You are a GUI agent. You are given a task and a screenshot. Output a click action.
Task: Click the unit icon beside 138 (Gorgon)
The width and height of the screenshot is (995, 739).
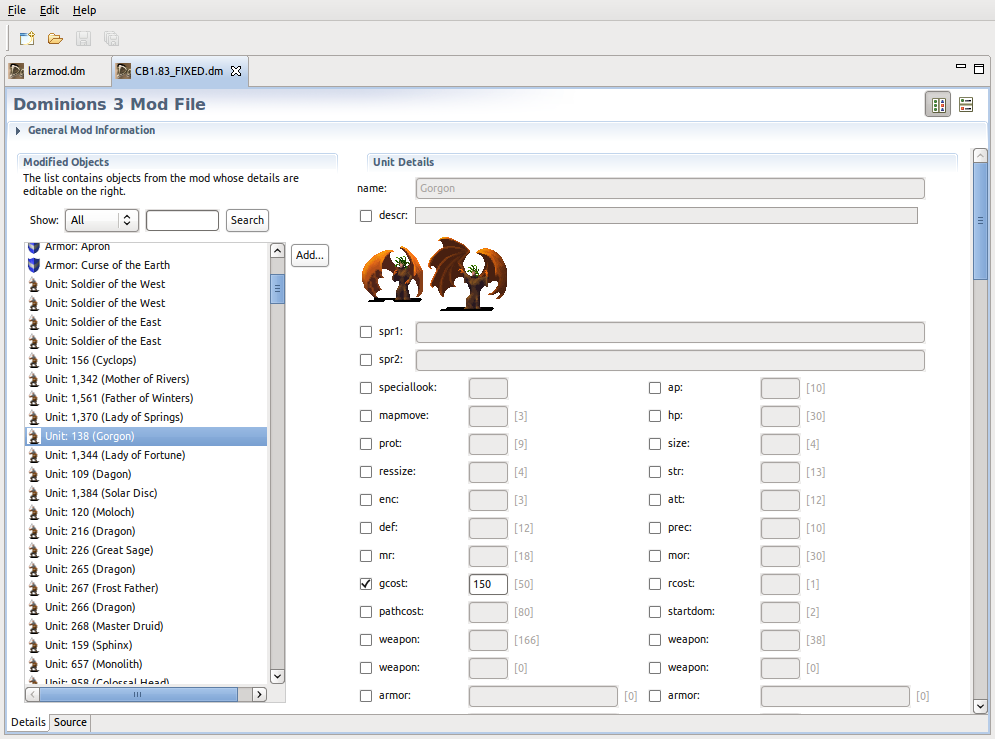point(34,436)
